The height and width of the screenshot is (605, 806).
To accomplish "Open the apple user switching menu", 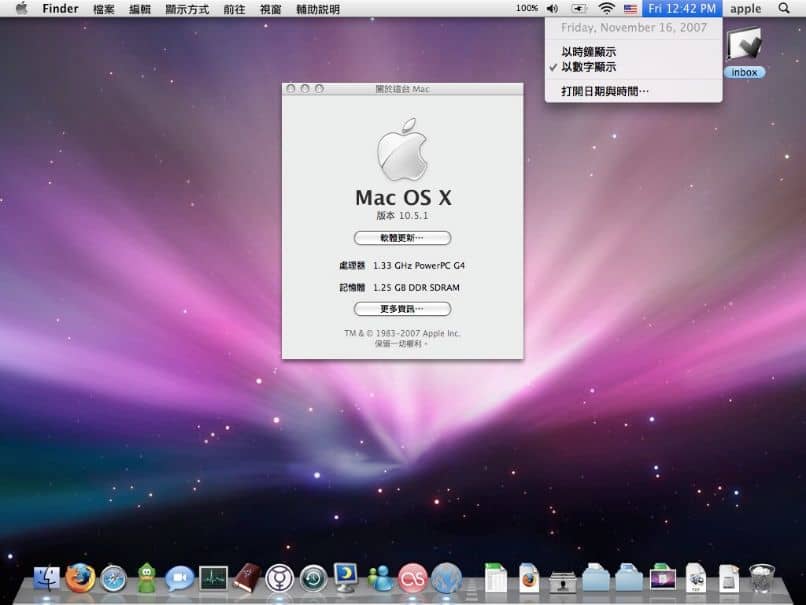I will pos(745,9).
